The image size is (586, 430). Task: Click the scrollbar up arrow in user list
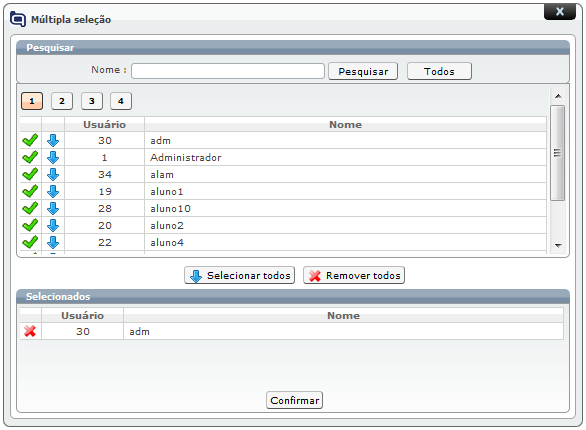point(558,96)
